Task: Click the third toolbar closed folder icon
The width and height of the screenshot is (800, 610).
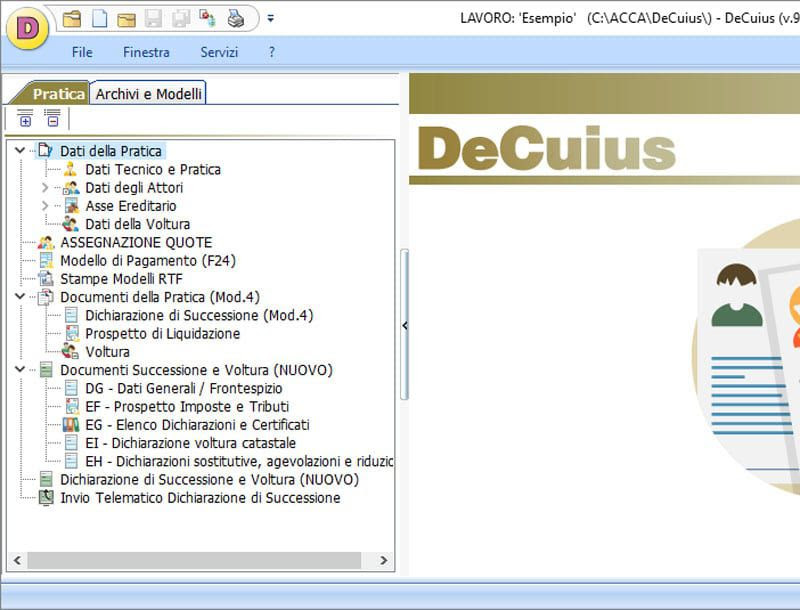Action: (127, 19)
